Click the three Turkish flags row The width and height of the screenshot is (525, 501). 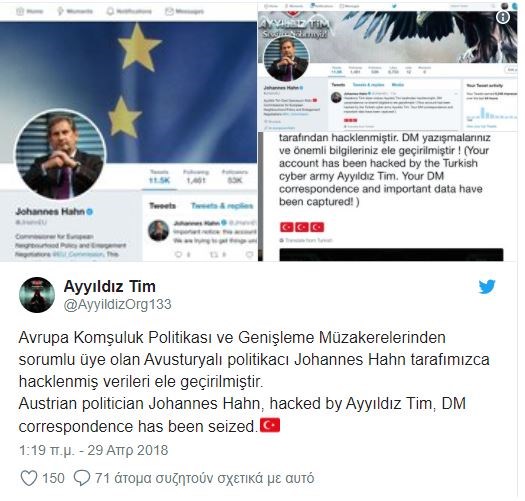(x=302, y=227)
